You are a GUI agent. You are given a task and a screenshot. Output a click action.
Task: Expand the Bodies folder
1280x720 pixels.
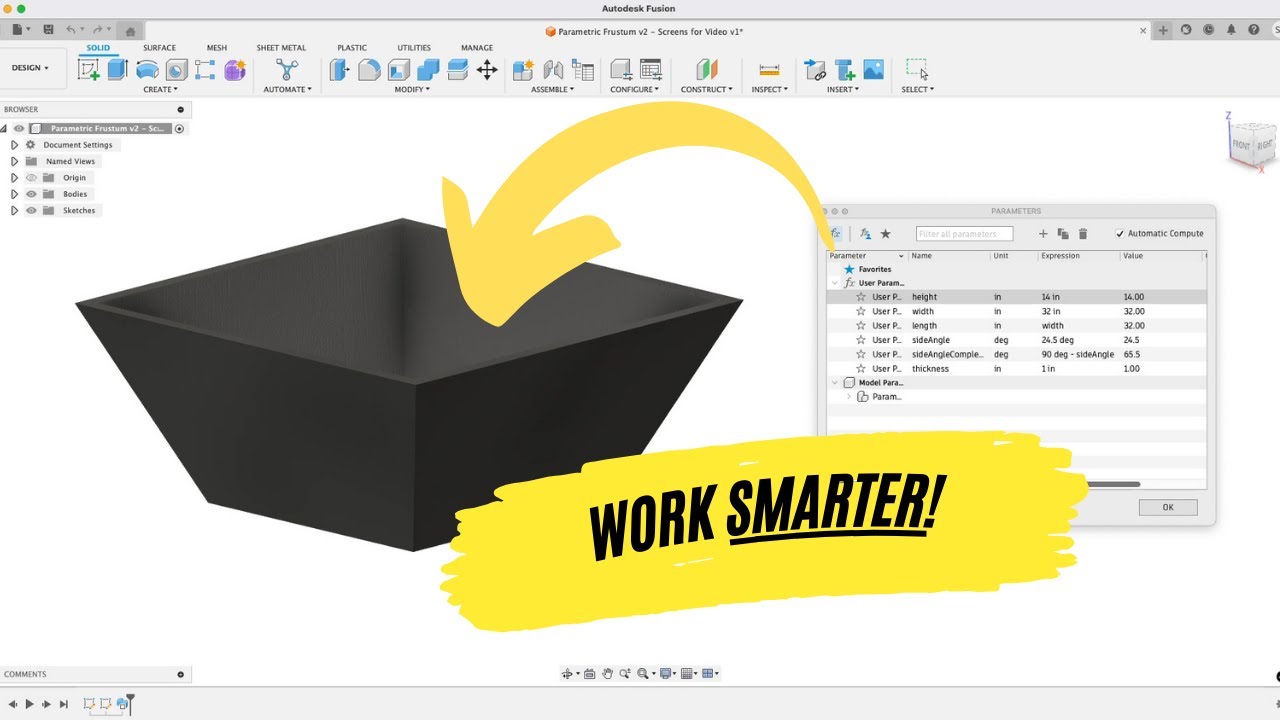14,194
